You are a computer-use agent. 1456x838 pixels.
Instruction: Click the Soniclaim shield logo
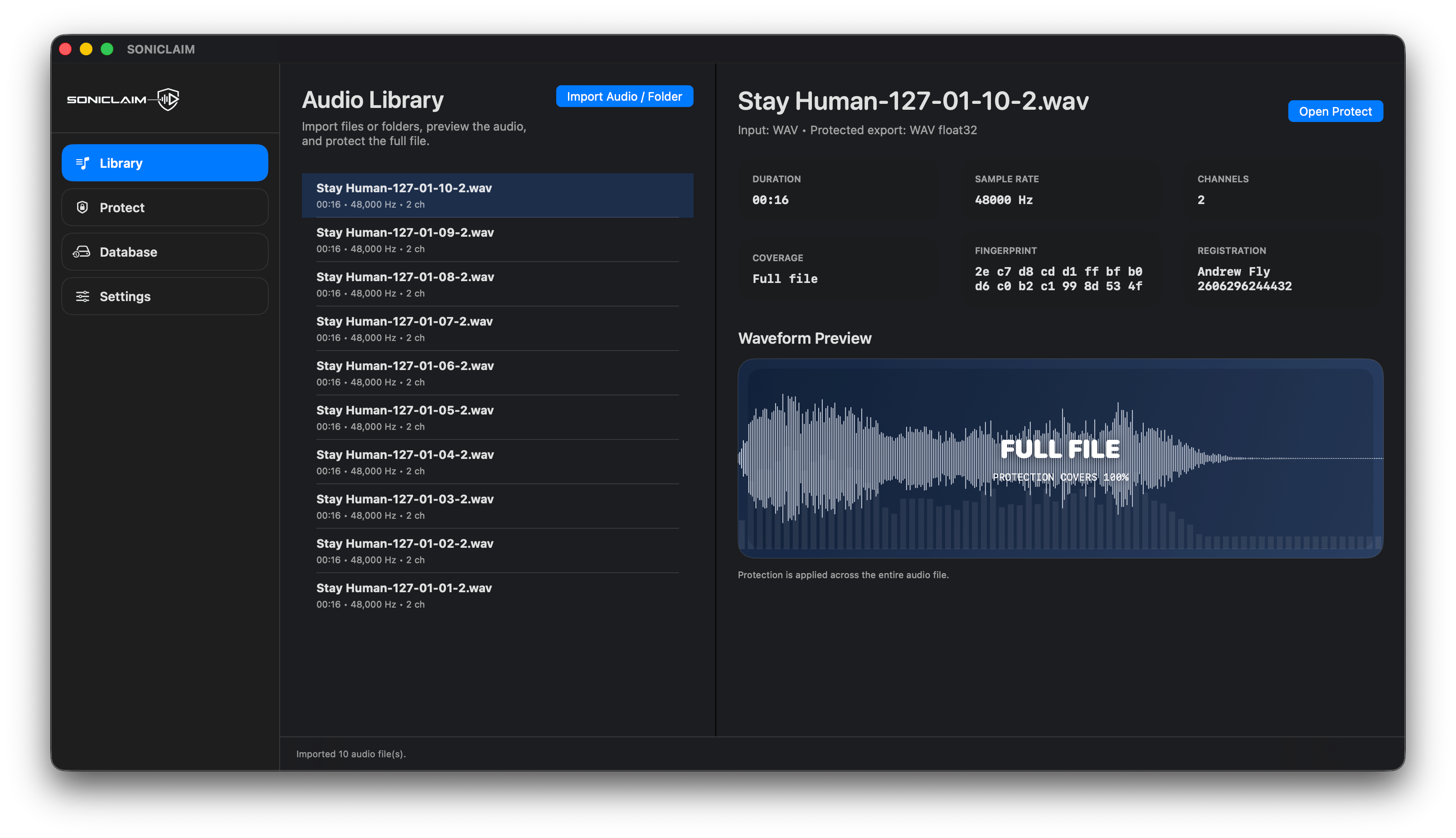coord(168,99)
